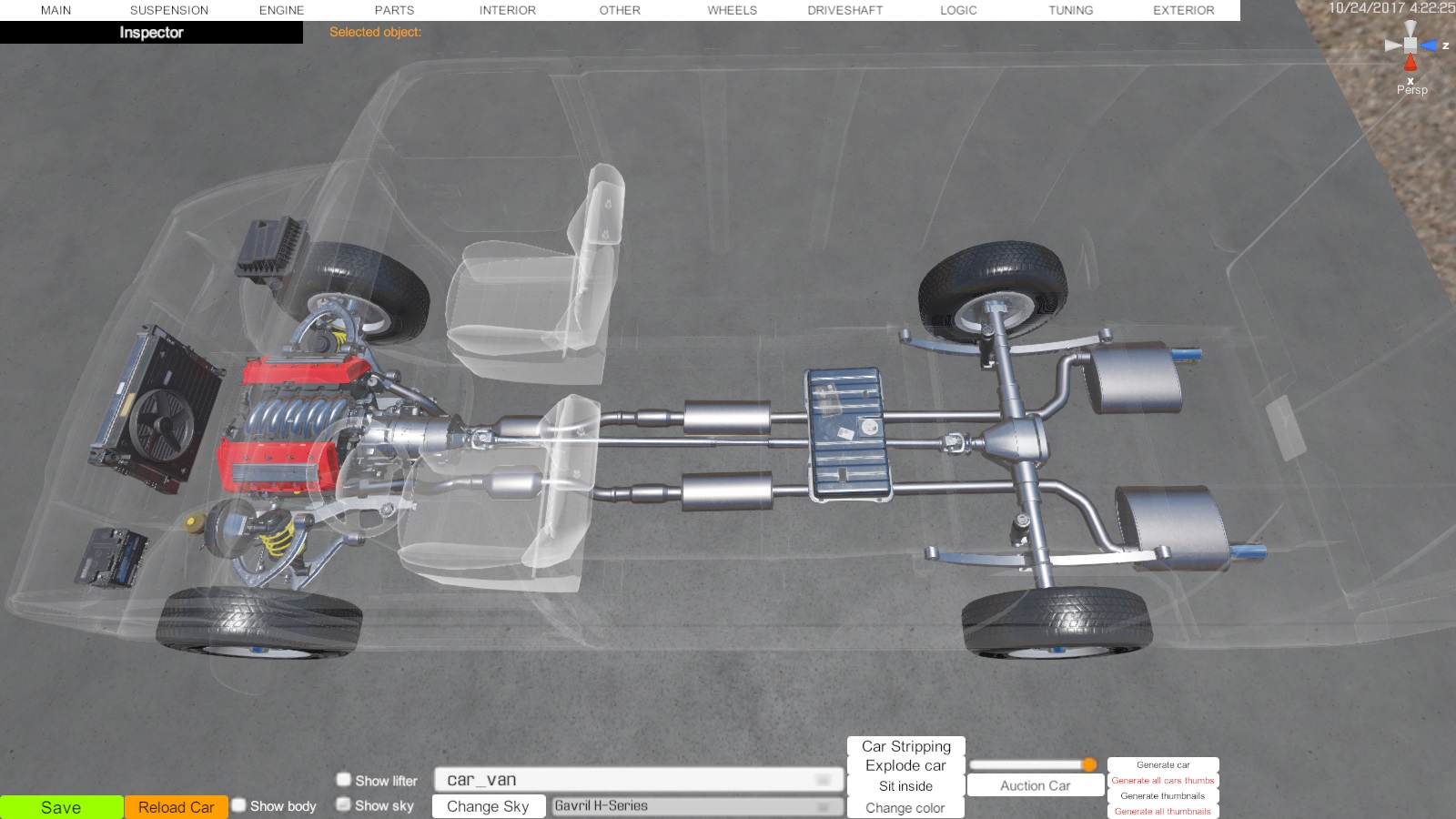Click the orange Reload Car button

point(176,807)
